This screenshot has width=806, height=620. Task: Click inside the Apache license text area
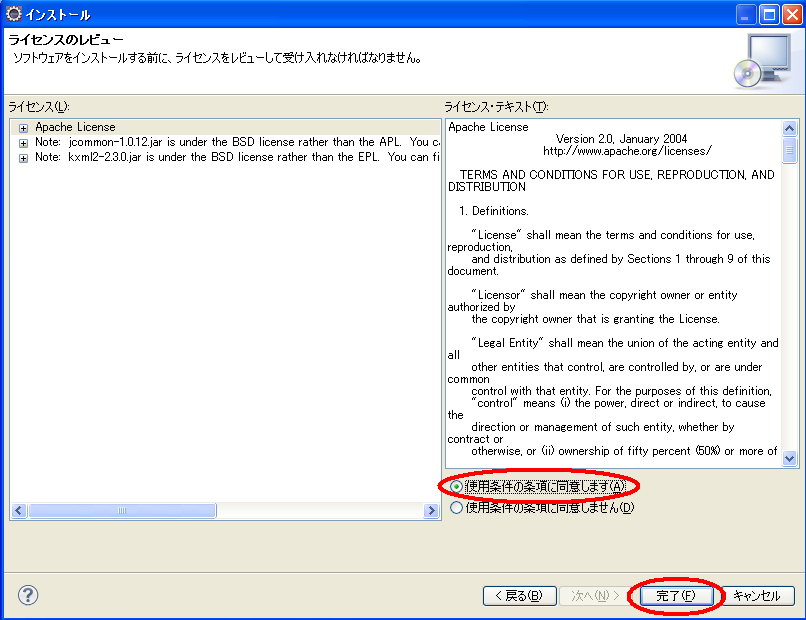pos(612,300)
